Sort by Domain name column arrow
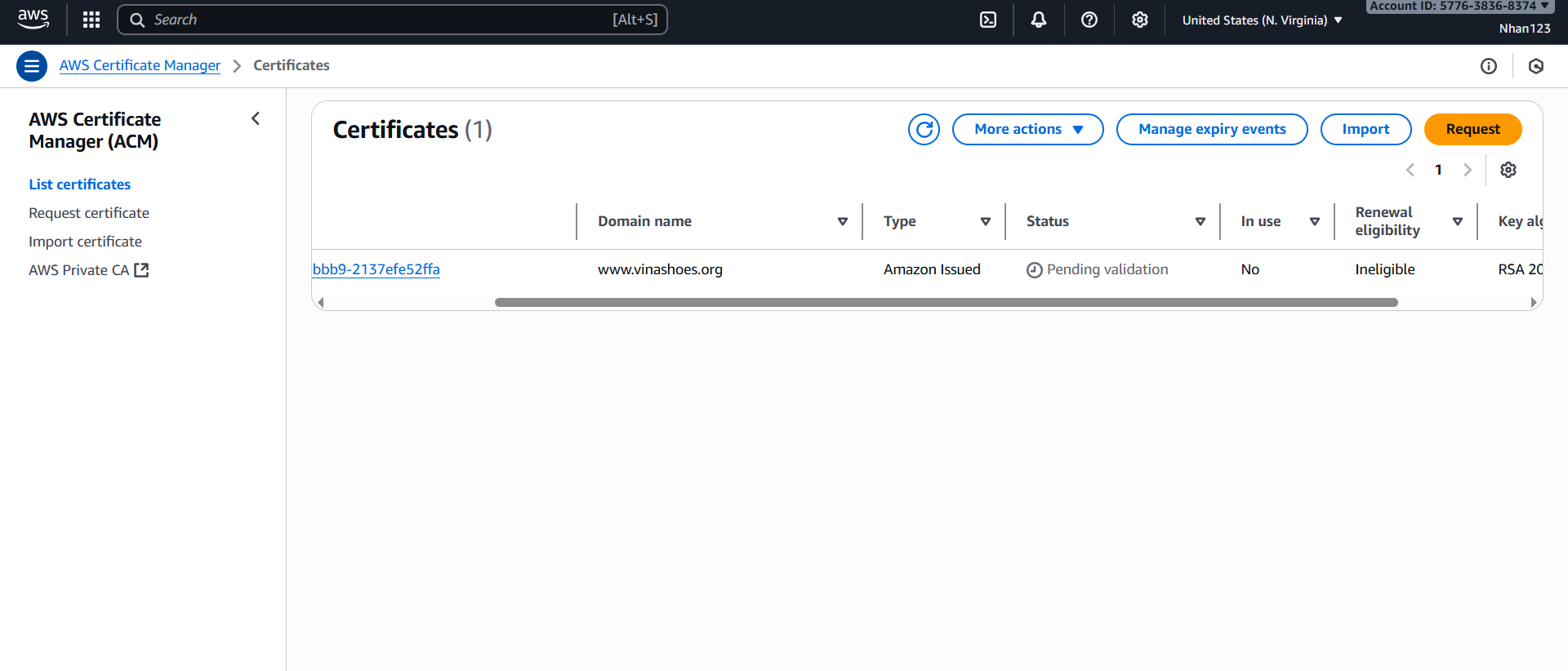The image size is (1568, 671). [843, 221]
